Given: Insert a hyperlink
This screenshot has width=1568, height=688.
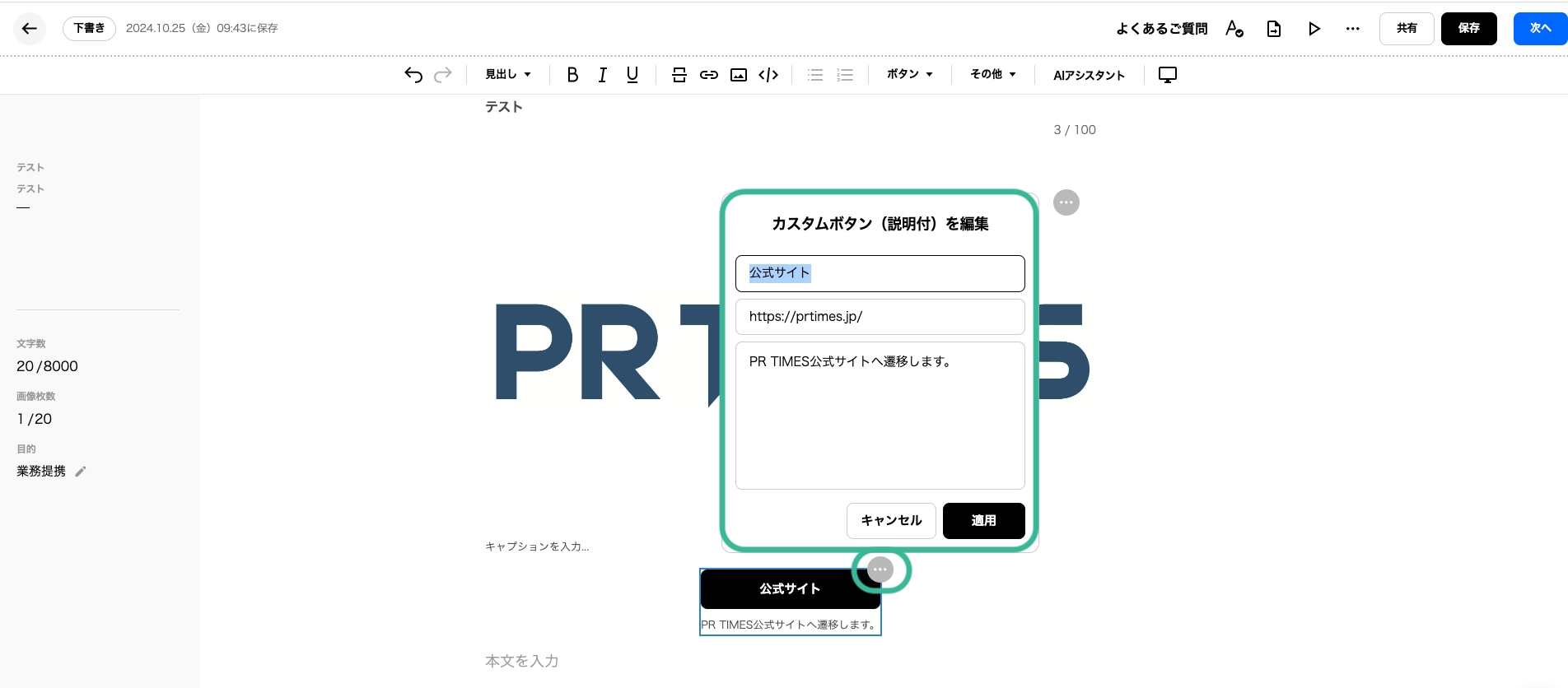Looking at the screenshot, I should (708, 75).
